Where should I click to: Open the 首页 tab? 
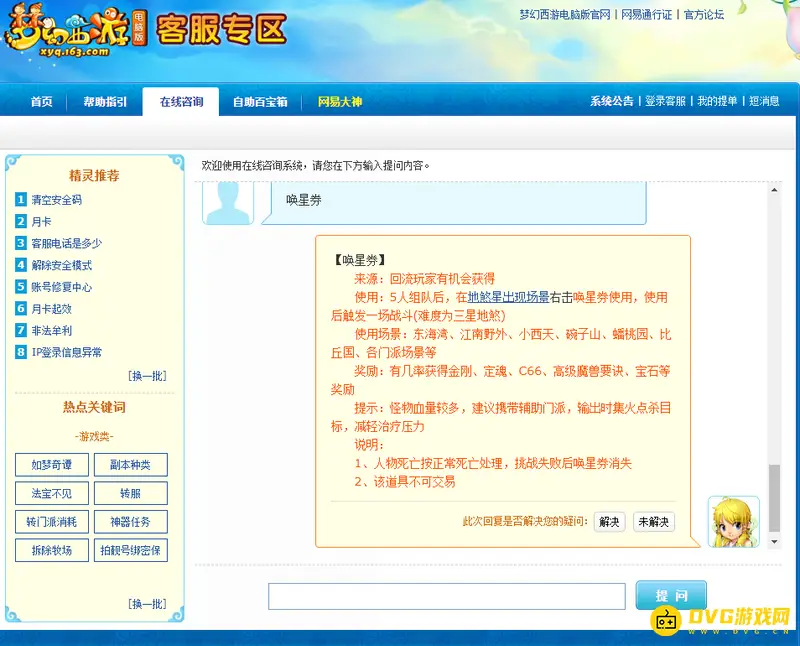click(41, 102)
